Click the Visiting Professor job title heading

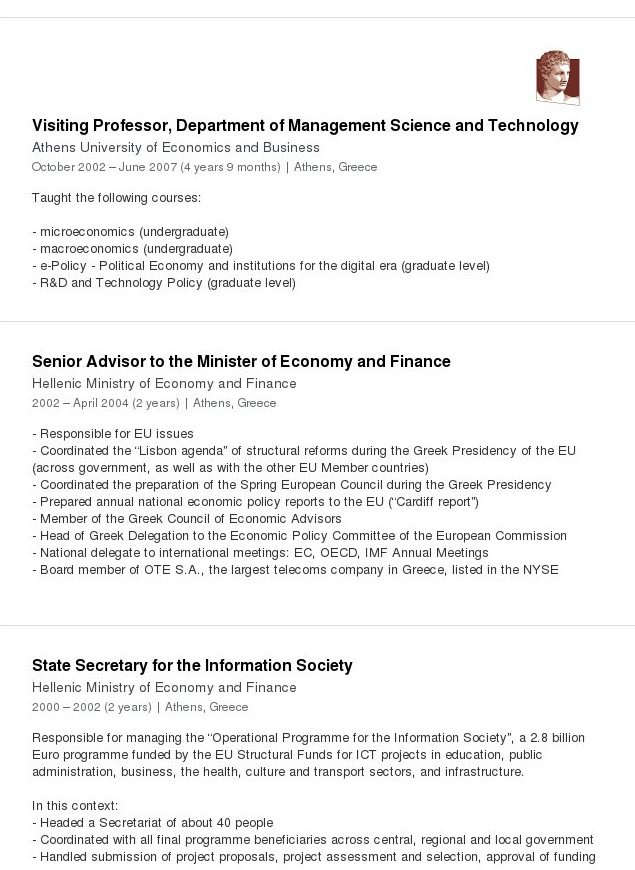point(305,126)
